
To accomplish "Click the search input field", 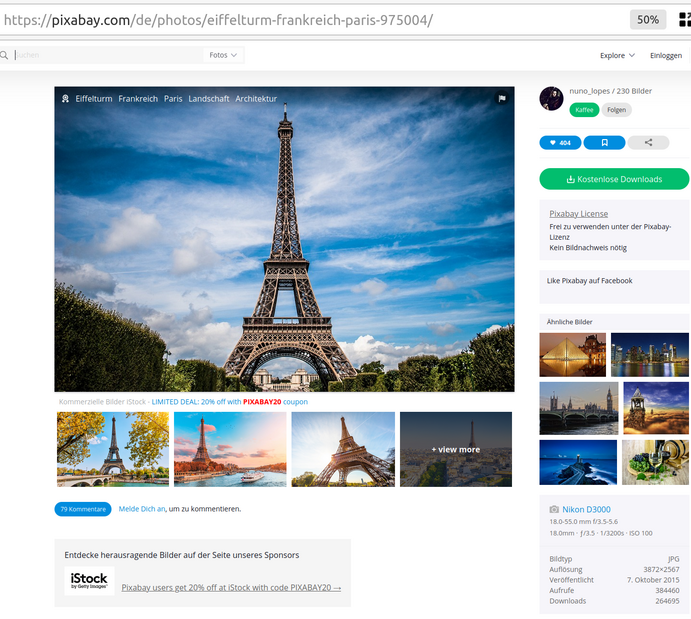I will (108, 55).
